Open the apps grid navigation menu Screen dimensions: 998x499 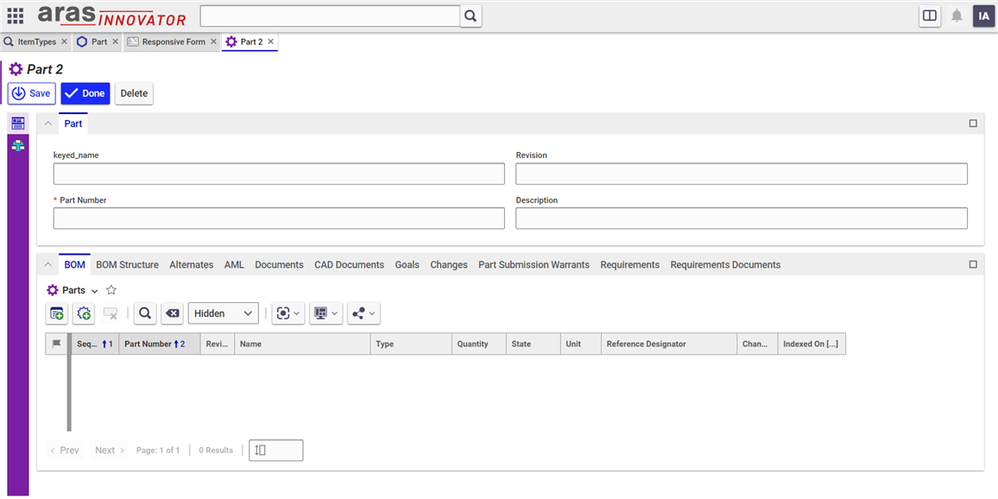click(x=16, y=16)
